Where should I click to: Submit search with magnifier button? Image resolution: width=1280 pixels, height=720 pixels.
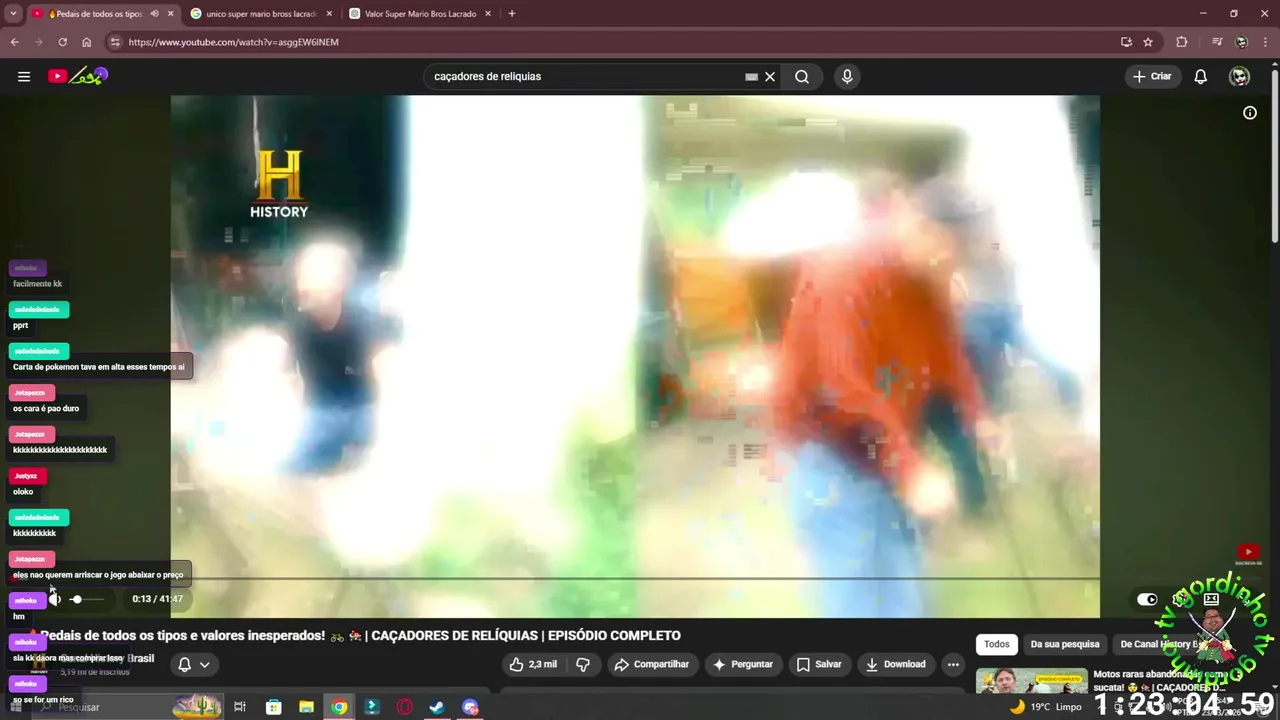coord(802,76)
